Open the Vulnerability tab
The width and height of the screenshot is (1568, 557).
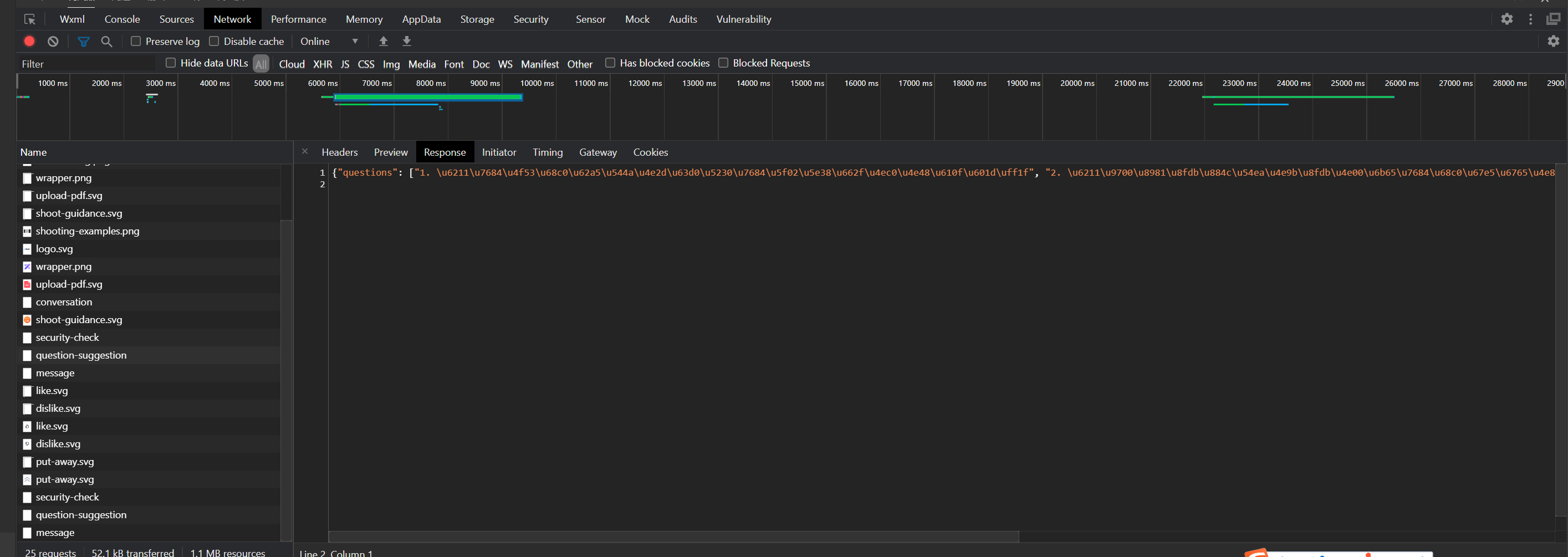click(x=744, y=19)
